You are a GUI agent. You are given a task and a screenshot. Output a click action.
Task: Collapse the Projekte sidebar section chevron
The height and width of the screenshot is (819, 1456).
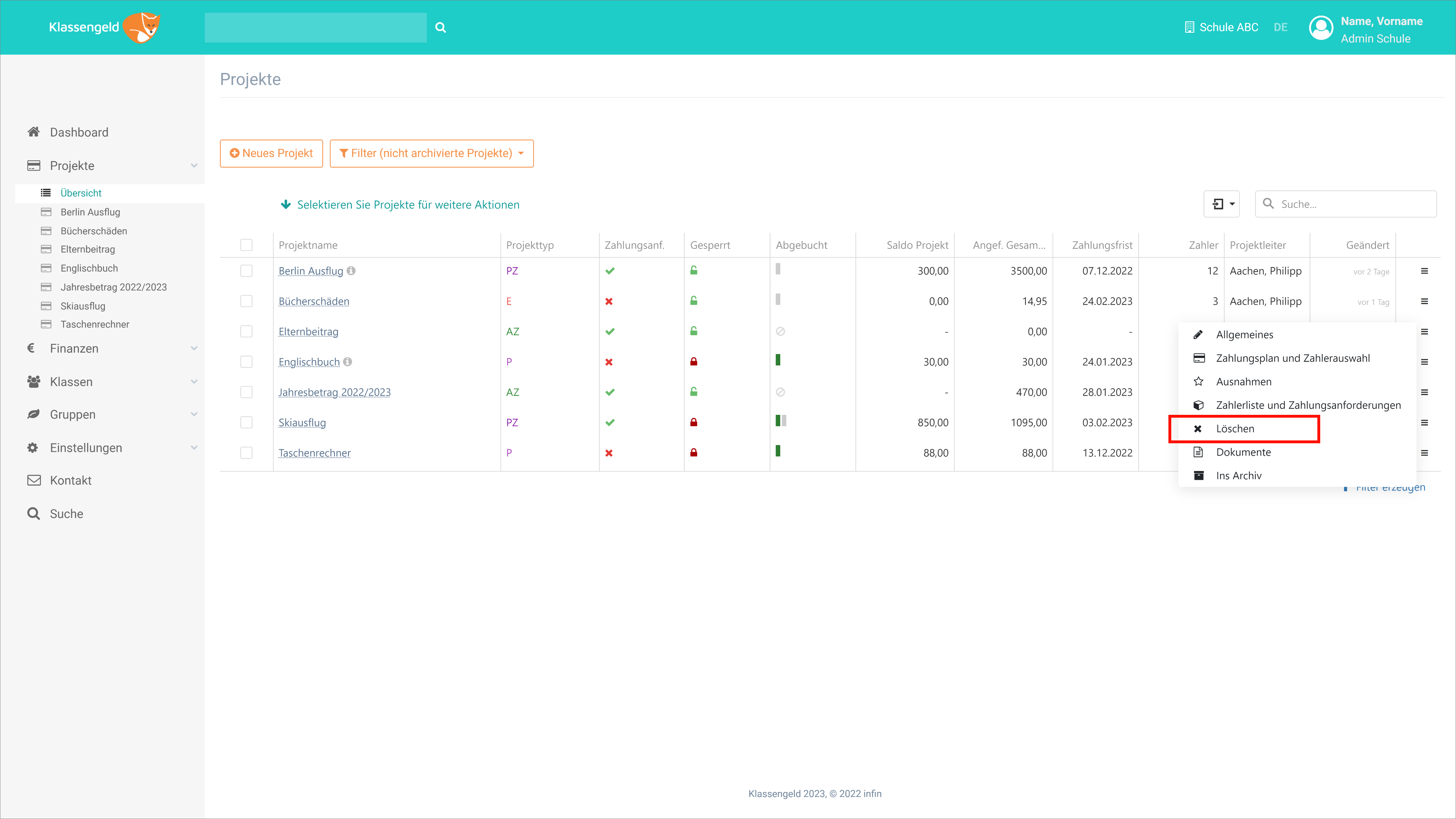coord(194,166)
